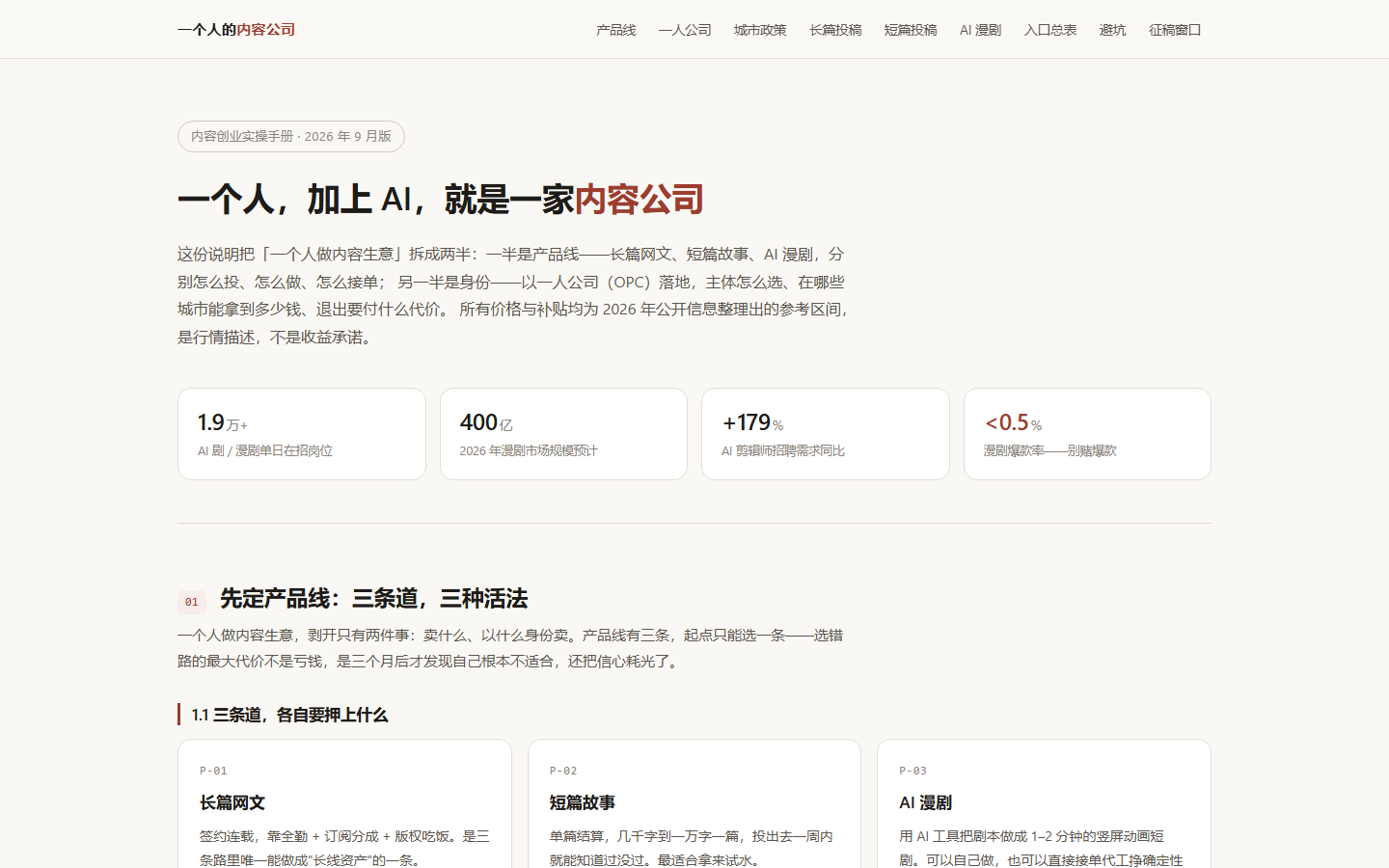The height and width of the screenshot is (868, 1389).
Task: Open the AI 漫剧 nav link
Action: click(980, 30)
